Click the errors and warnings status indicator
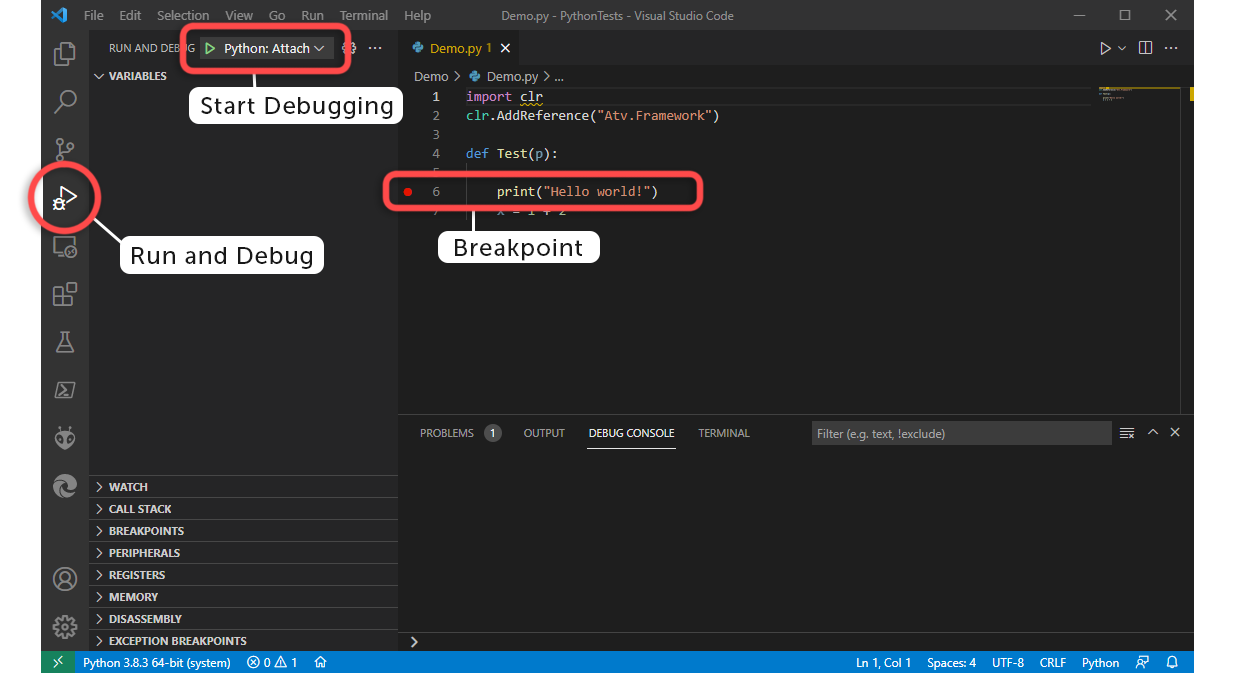The width and height of the screenshot is (1235, 673). pos(272,662)
